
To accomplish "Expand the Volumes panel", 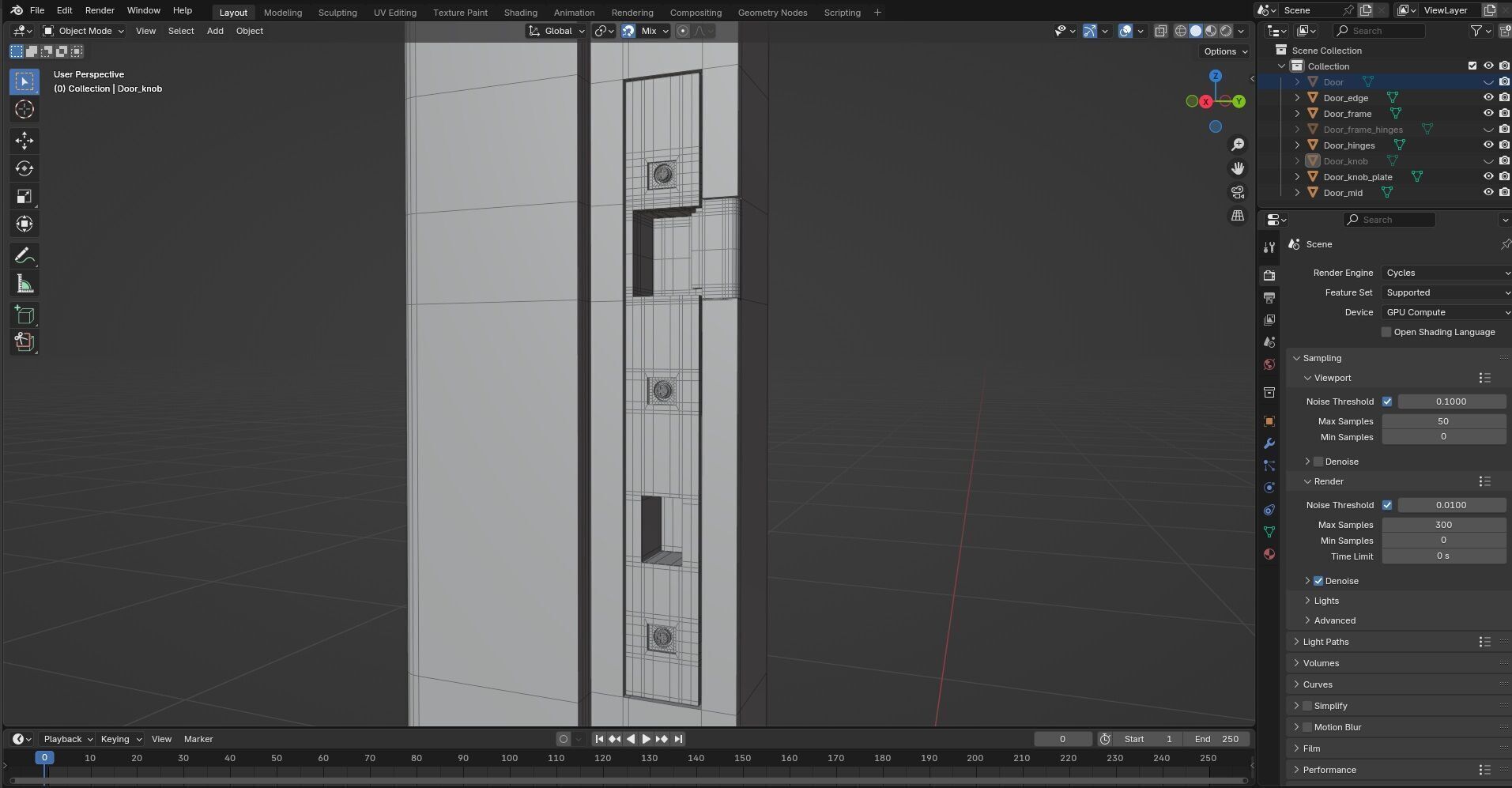I will tap(1321, 663).
